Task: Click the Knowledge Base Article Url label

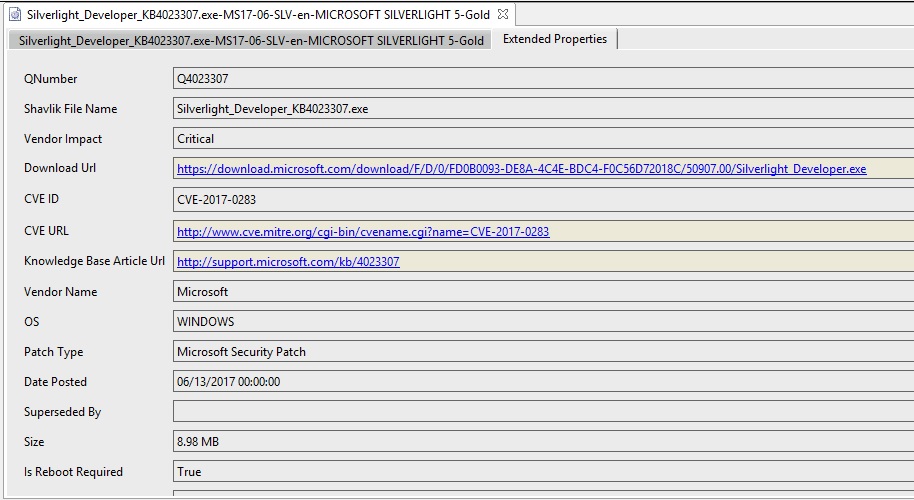Action: [94, 261]
